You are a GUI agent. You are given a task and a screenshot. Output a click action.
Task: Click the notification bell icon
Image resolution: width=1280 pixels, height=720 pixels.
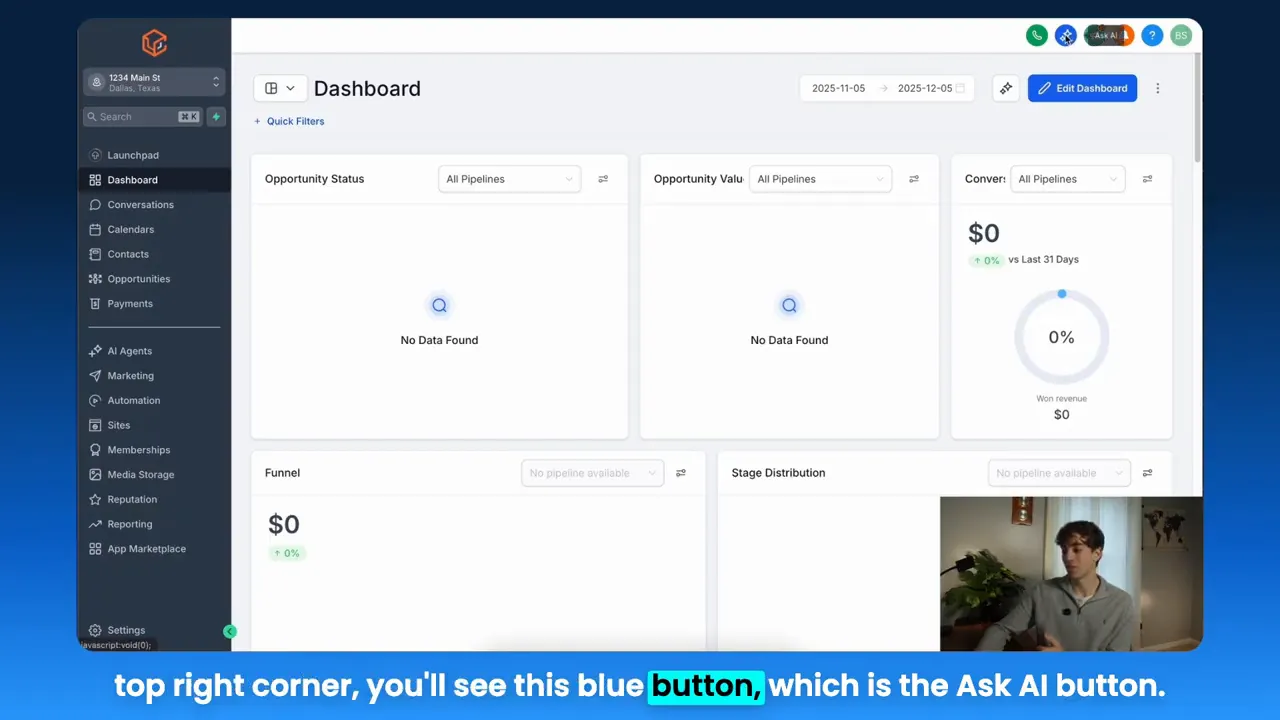[1120, 35]
